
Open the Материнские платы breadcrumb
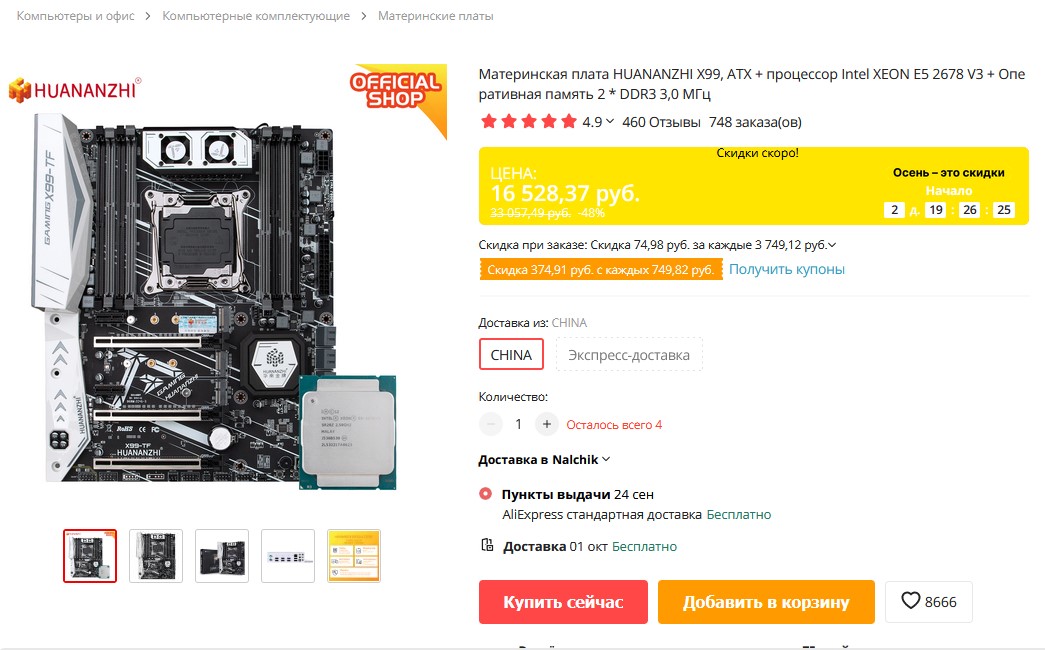click(436, 16)
